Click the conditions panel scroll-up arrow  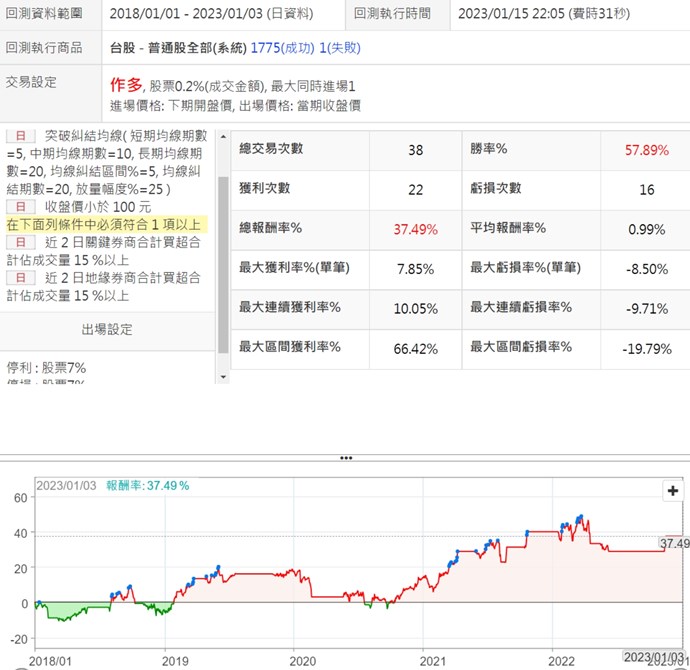[223, 135]
